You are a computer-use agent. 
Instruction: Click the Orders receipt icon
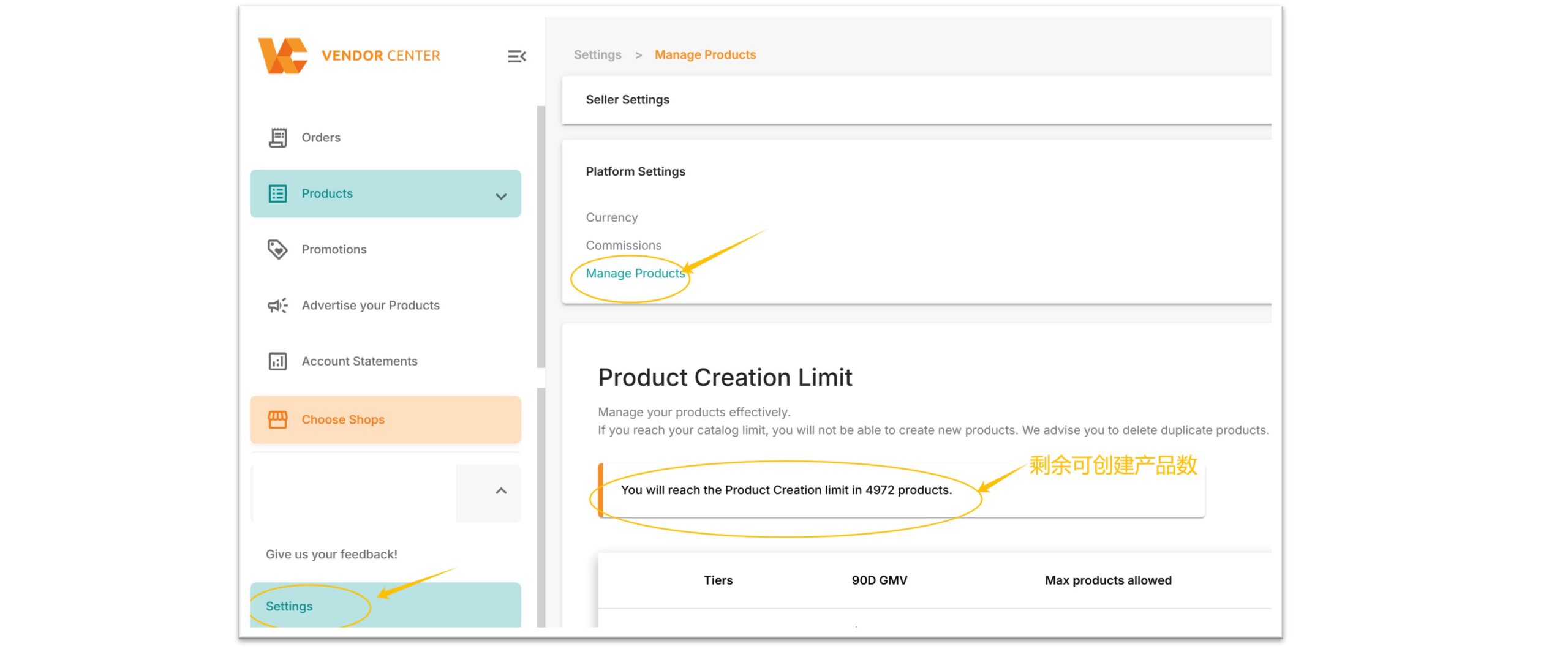[277, 138]
